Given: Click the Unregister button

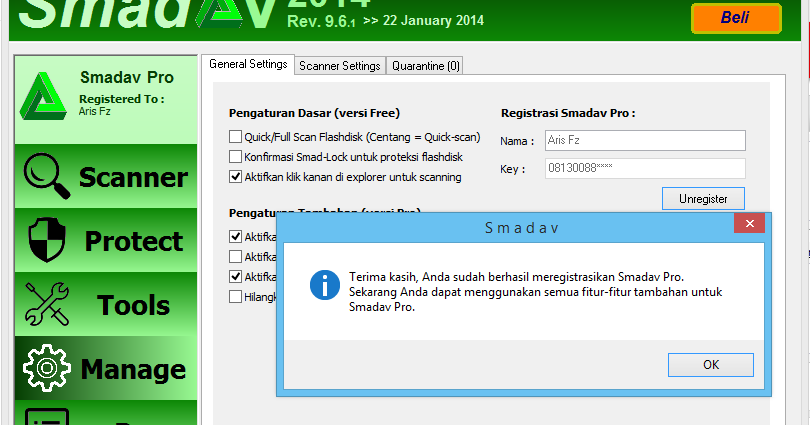Looking at the screenshot, I should click(x=703, y=199).
